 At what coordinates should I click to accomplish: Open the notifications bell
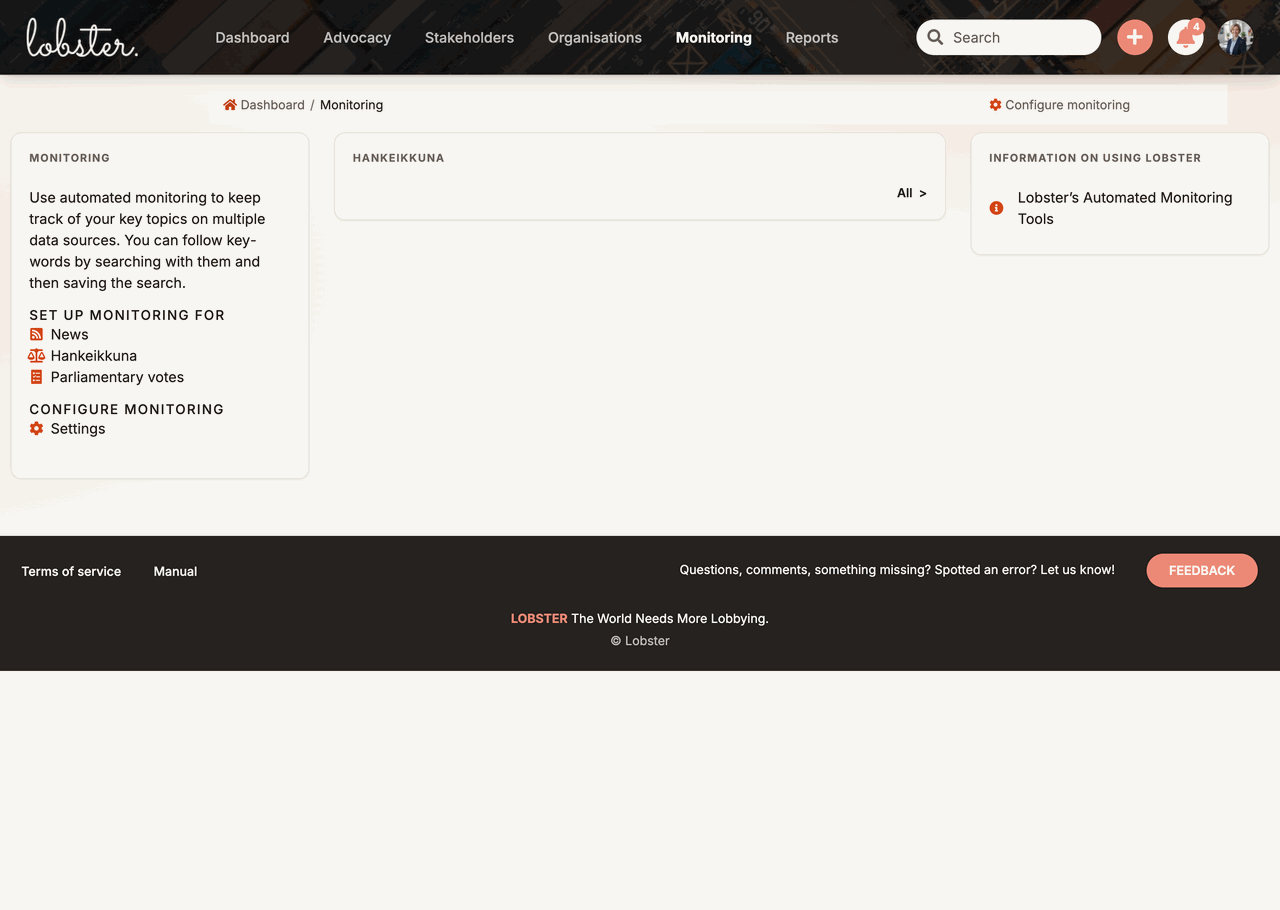1186,38
